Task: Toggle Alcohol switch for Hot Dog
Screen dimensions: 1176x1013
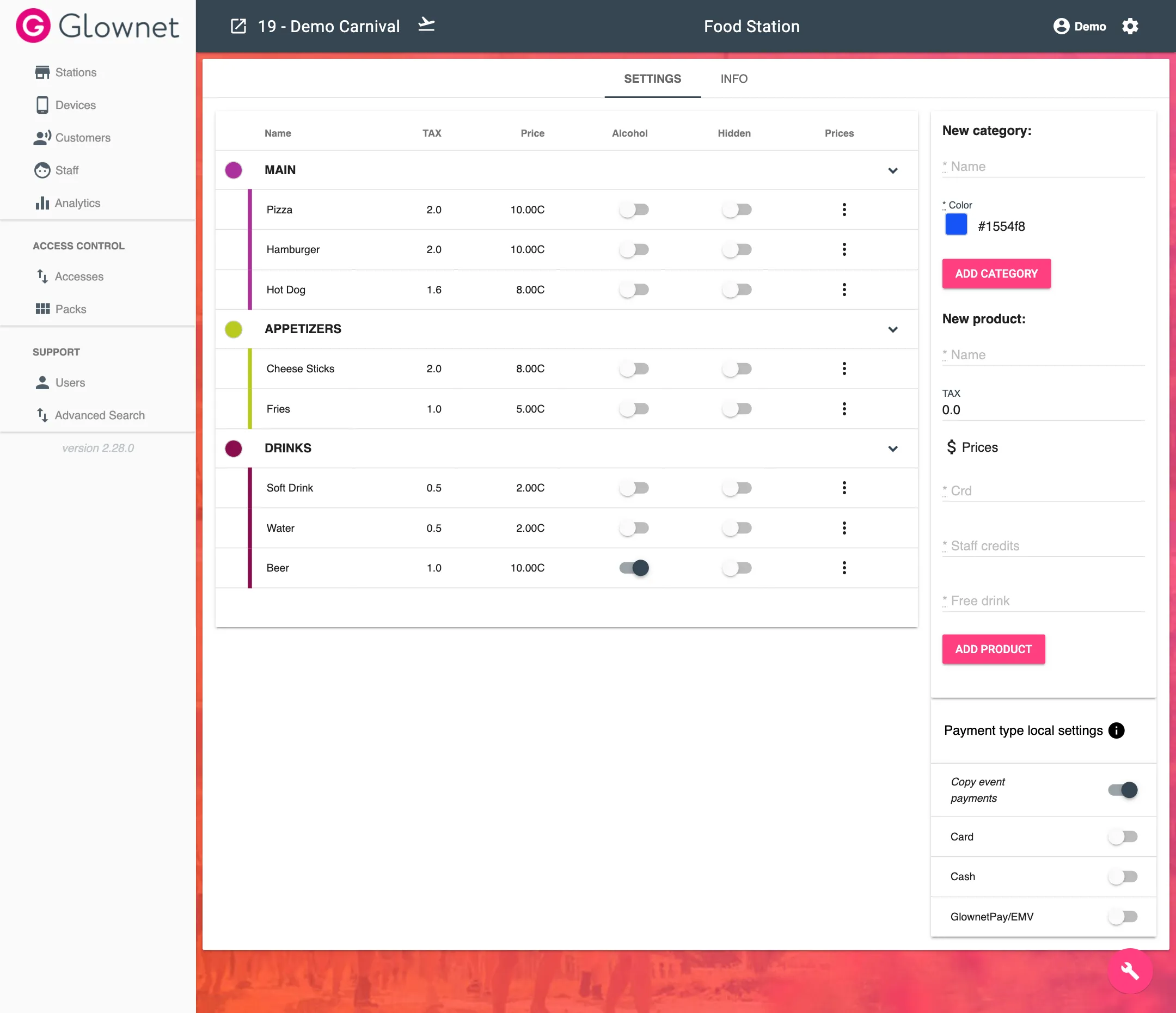Action: 634,290
